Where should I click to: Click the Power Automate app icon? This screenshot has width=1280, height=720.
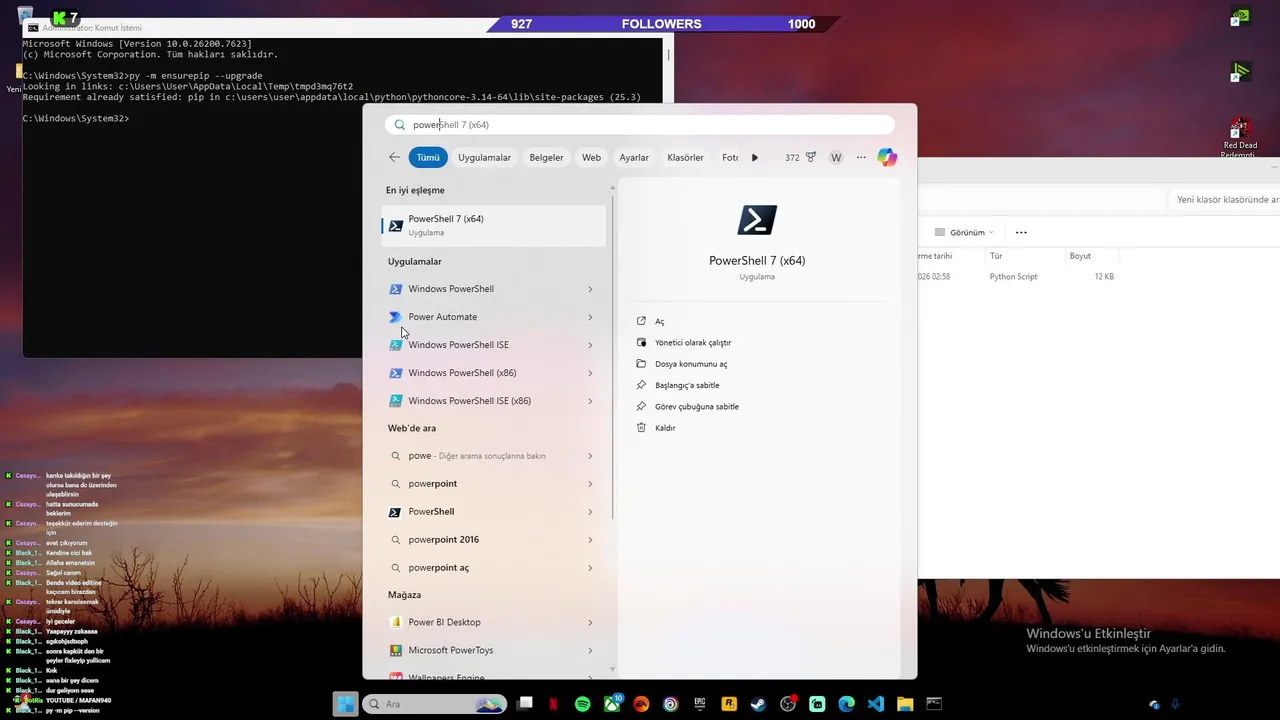coord(396,317)
